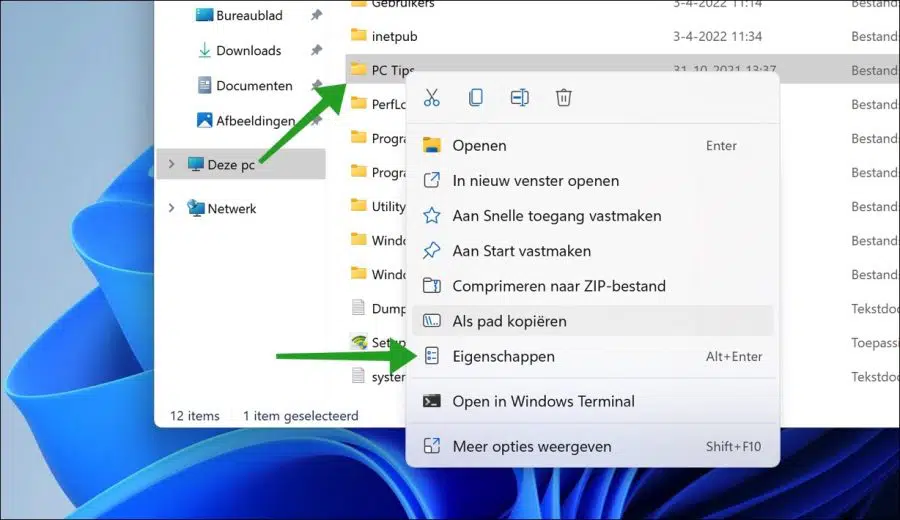
Task: Click the Windows Terminal icon in menu
Action: pyautogui.click(x=432, y=401)
